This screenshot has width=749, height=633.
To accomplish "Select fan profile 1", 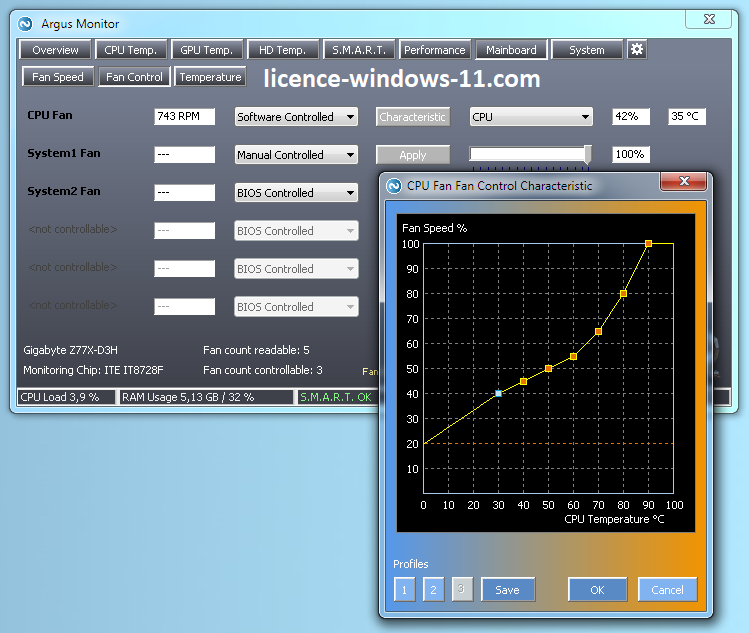I will 404,590.
